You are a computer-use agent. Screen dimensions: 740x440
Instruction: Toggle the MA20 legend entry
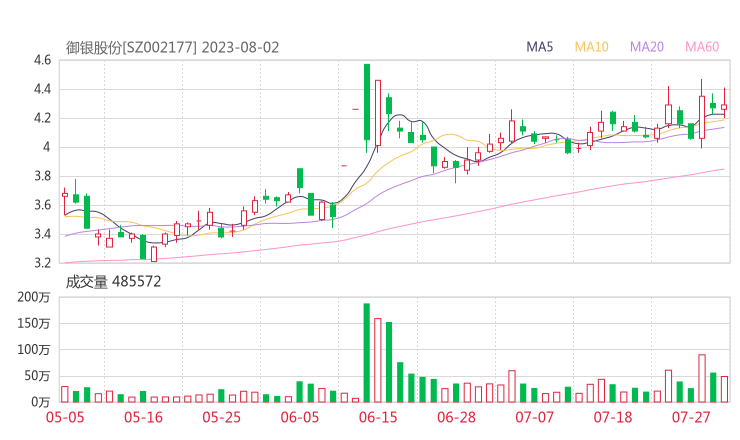(647, 47)
